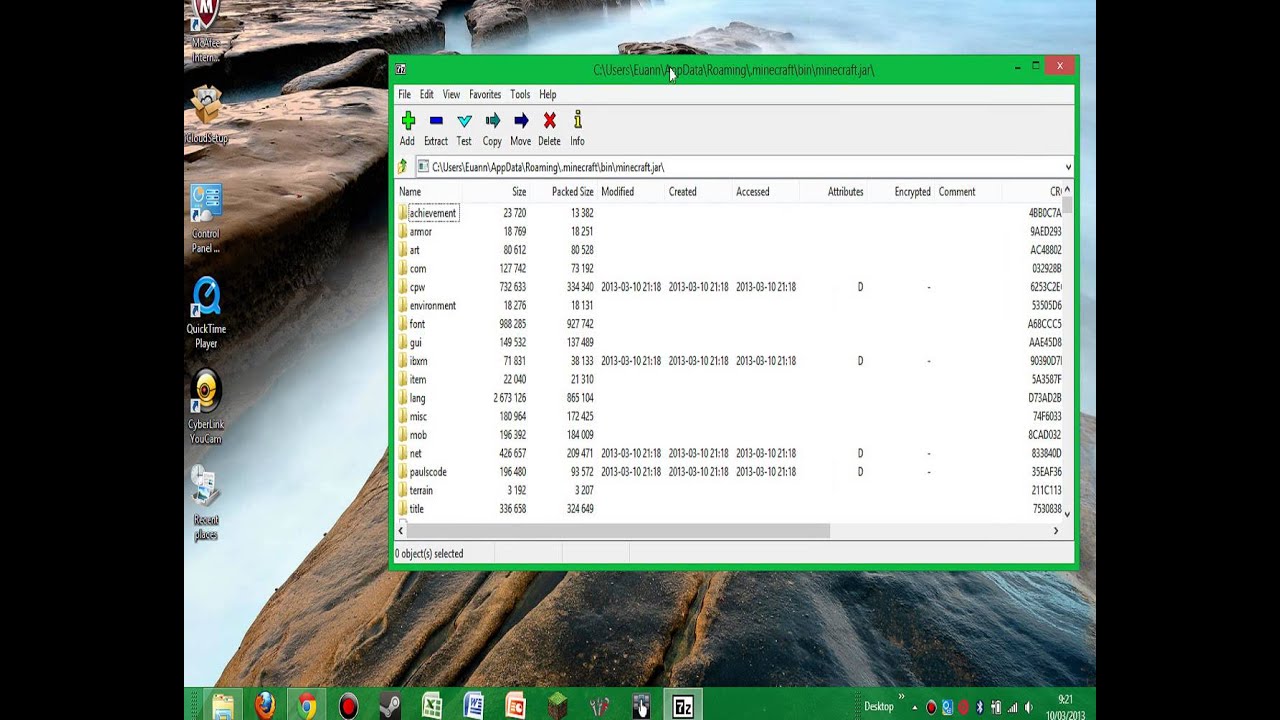This screenshot has height=720, width=1280.
Task: Open Excel from the taskbar
Action: (x=432, y=706)
